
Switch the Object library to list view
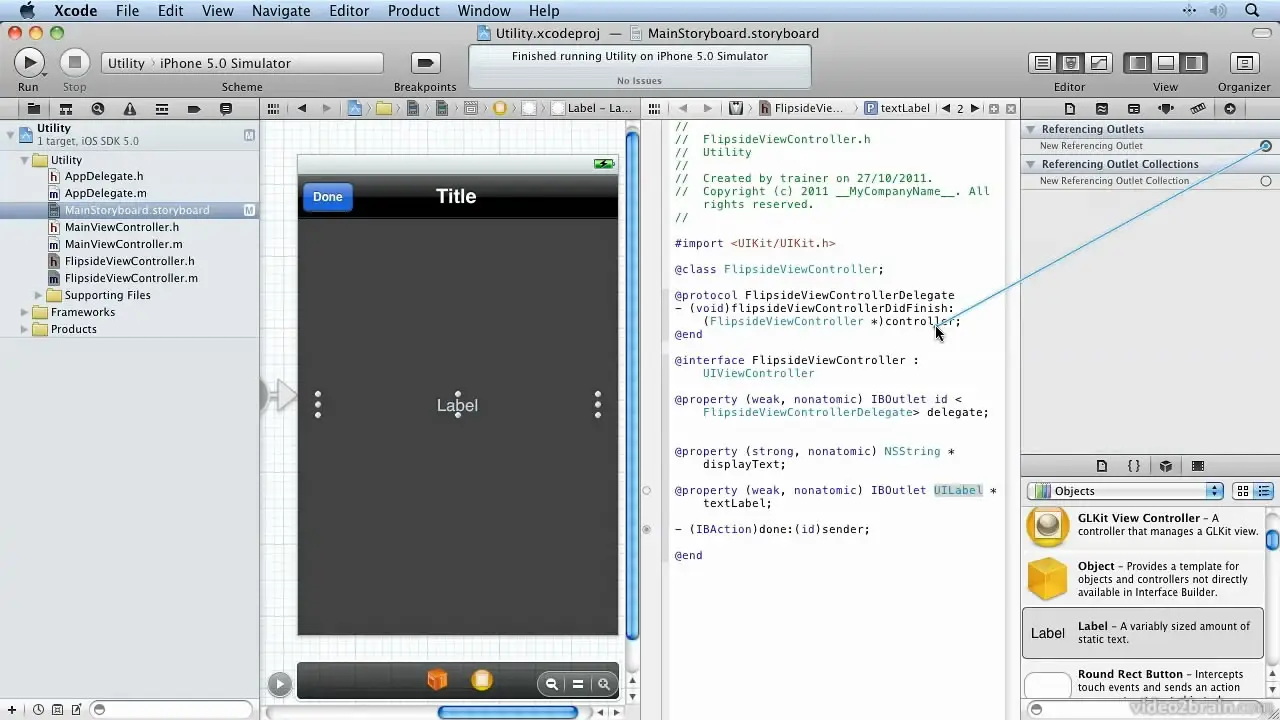click(x=1264, y=491)
